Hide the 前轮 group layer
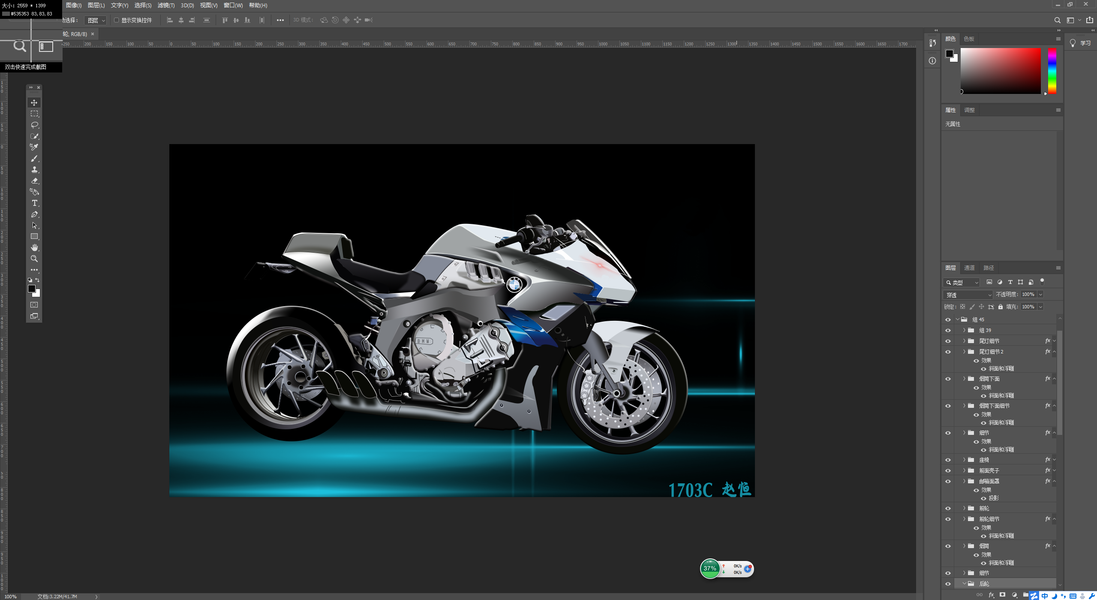The image size is (1097, 600). [948, 508]
